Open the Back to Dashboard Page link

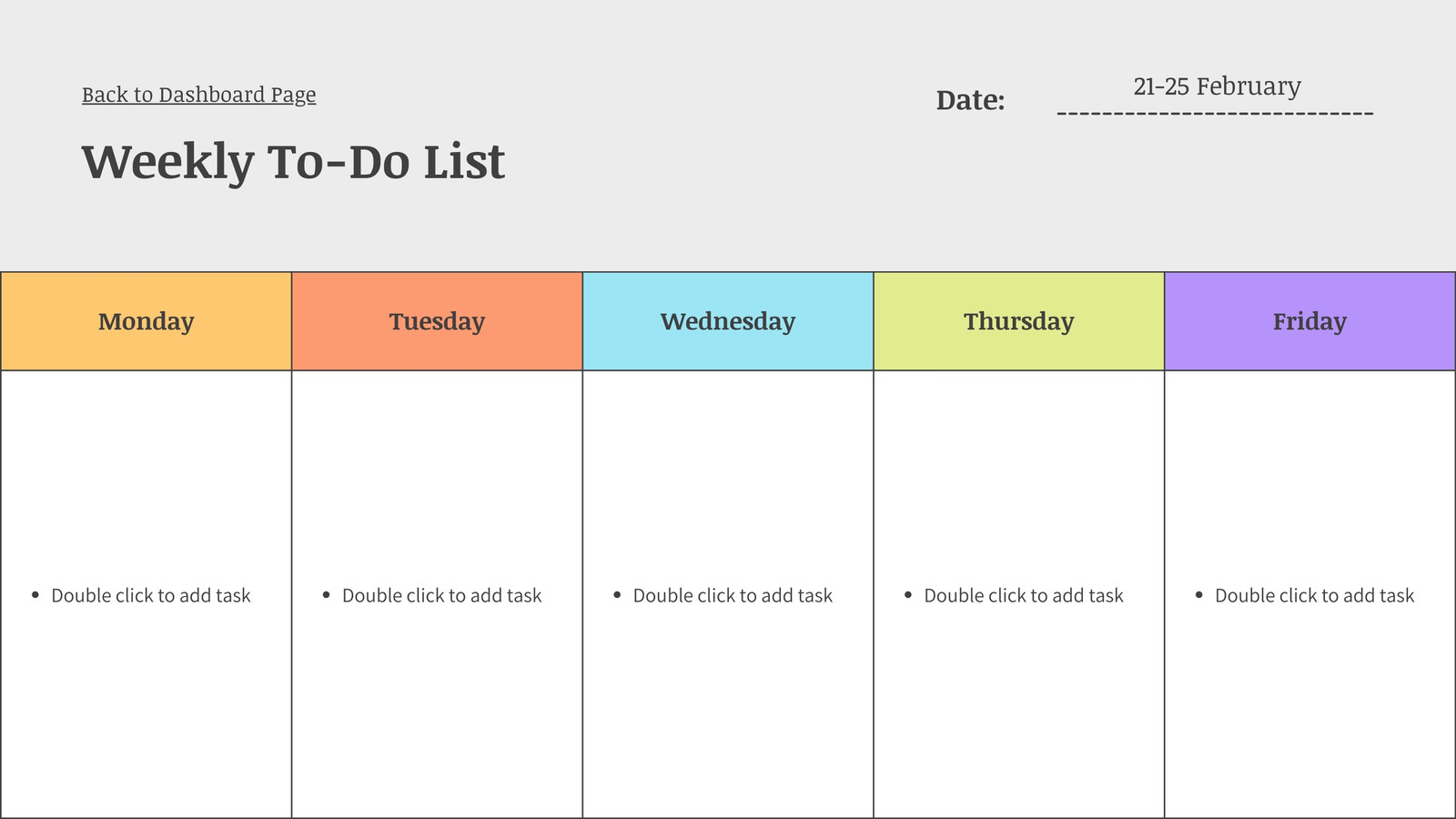click(198, 95)
